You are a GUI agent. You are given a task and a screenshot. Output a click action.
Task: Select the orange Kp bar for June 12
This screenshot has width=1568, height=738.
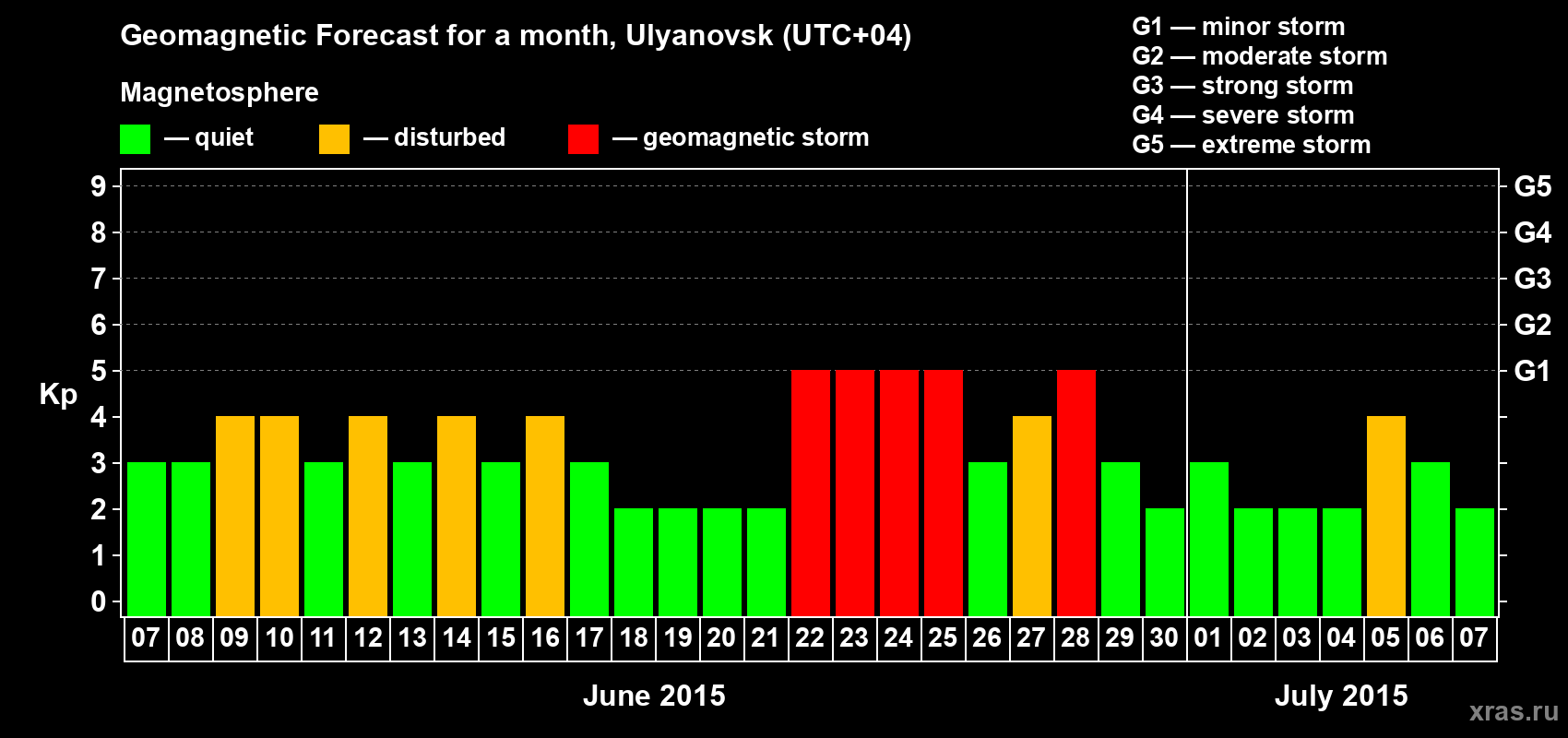(x=368, y=517)
